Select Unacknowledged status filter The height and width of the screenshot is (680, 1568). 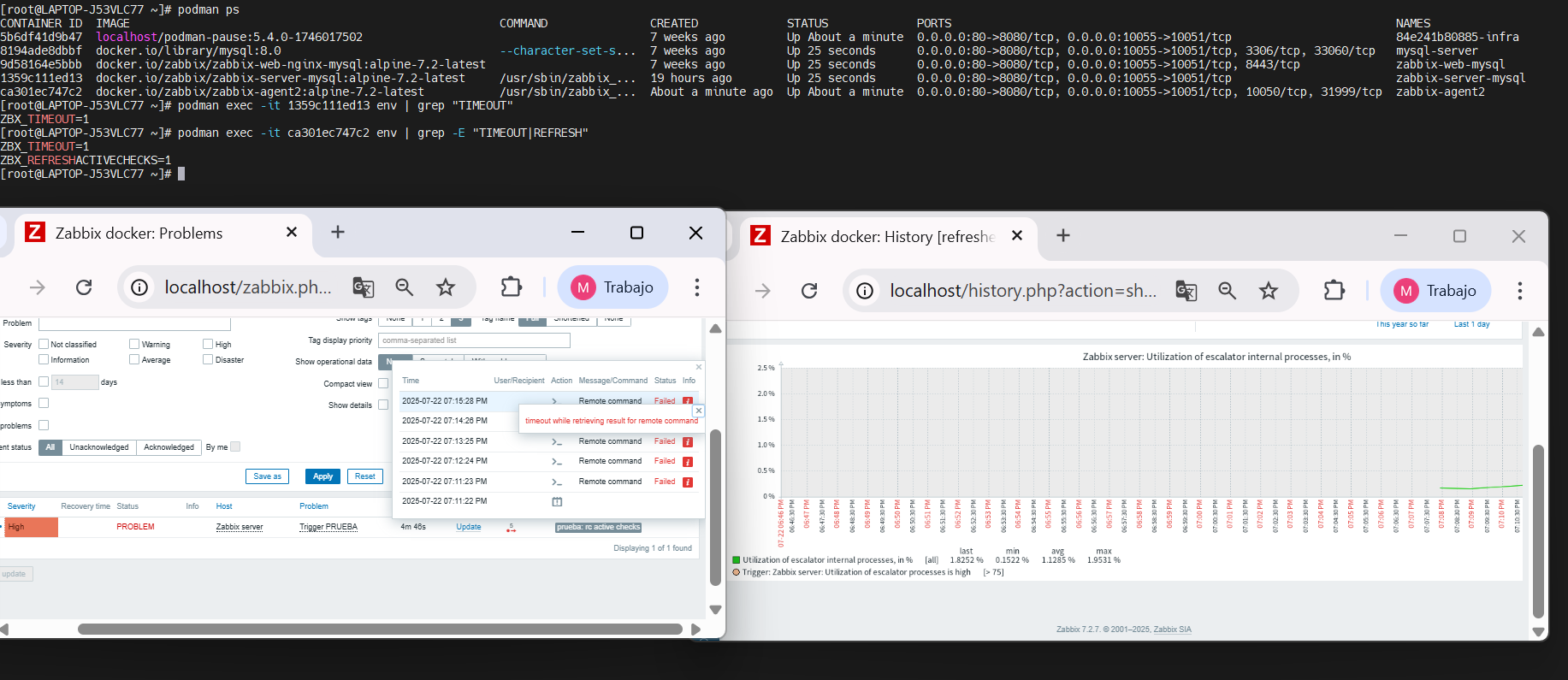[x=99, y=447]
